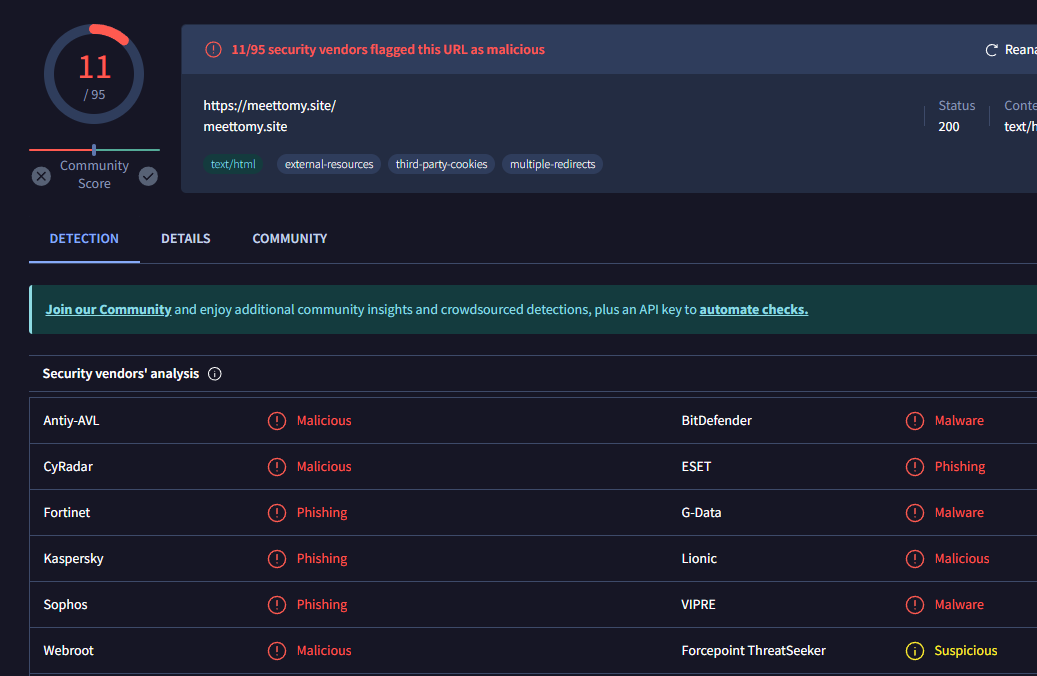1037x676 pixels.
Task: Open the automate checks link
Action: click(x=754, y=310)
